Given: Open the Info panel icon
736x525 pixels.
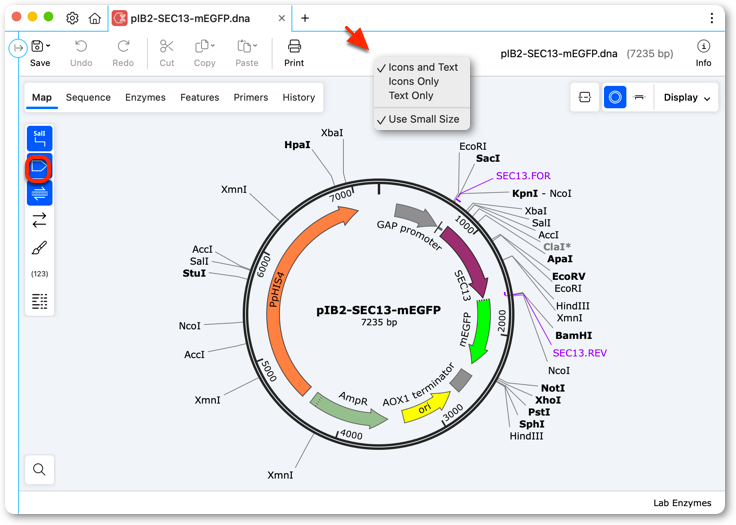Looking at the screenshot, I should (x=703, y=46).
